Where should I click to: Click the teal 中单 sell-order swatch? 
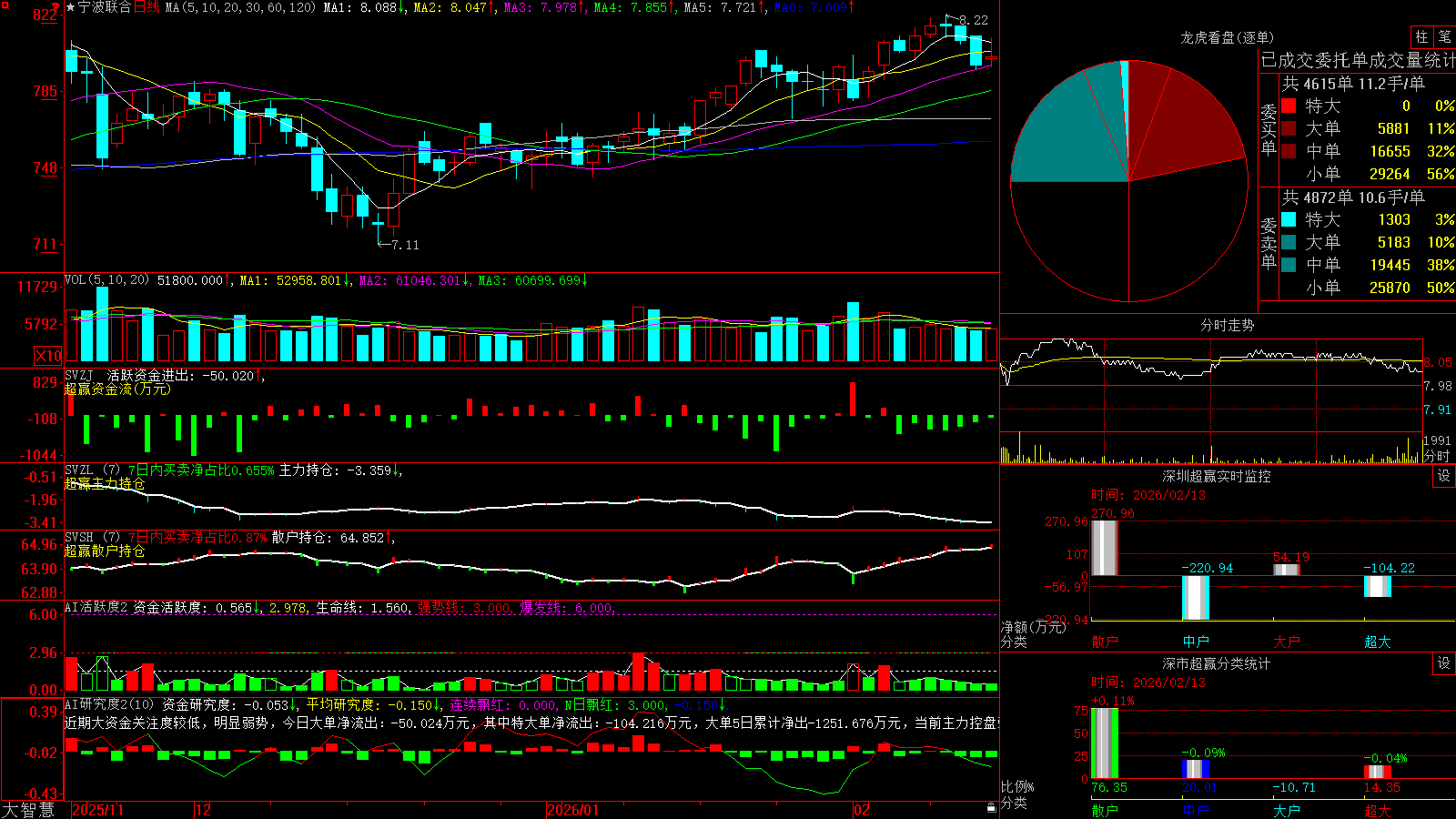[1289, 265]
